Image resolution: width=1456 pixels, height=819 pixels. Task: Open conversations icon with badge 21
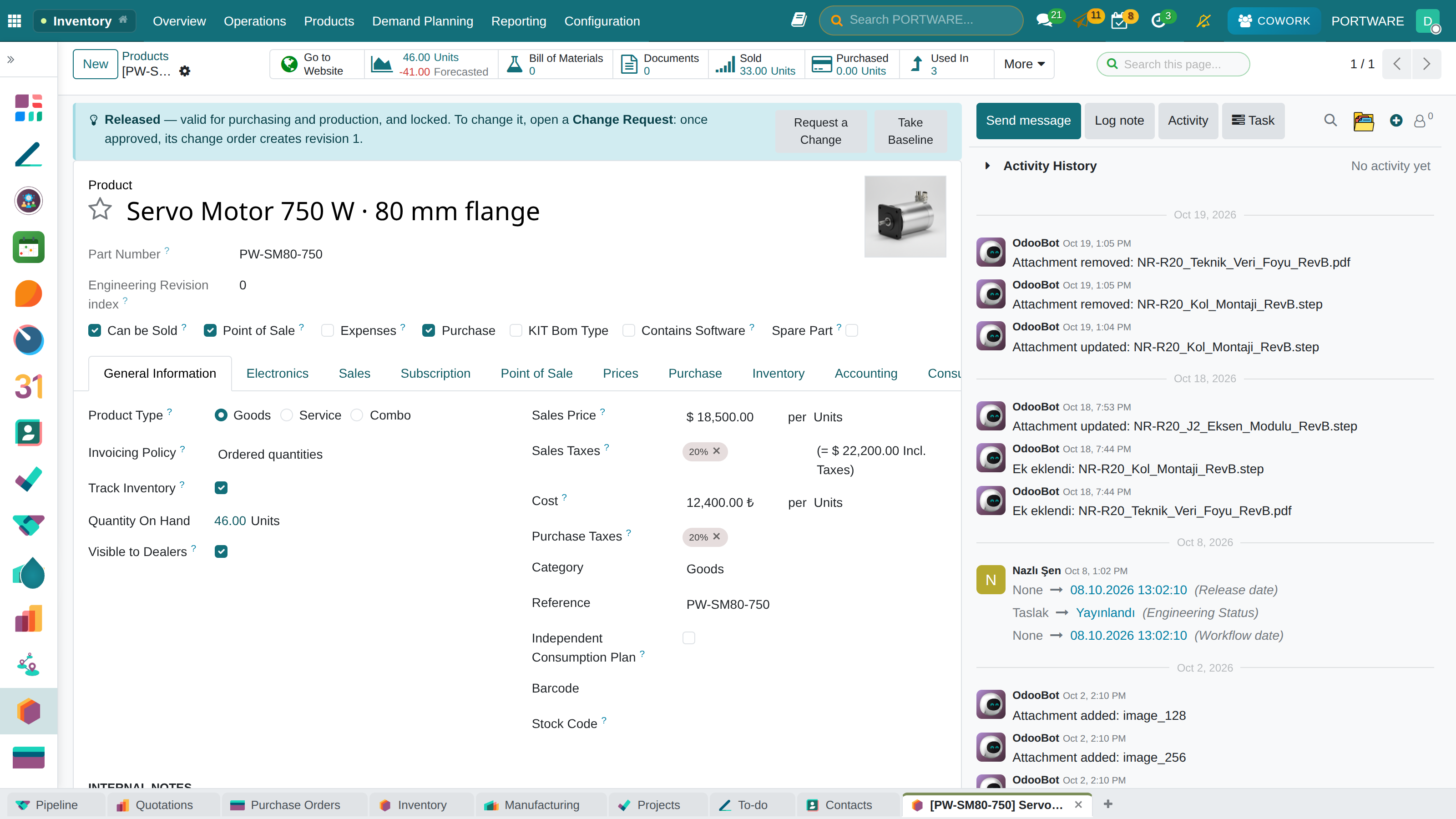pos(1045,21)
